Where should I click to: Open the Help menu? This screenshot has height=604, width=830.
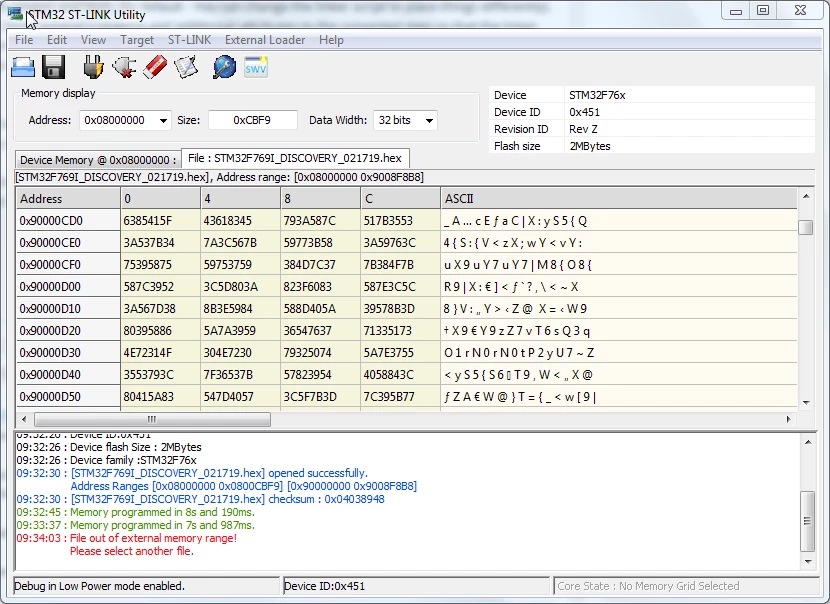click(331, 40)
